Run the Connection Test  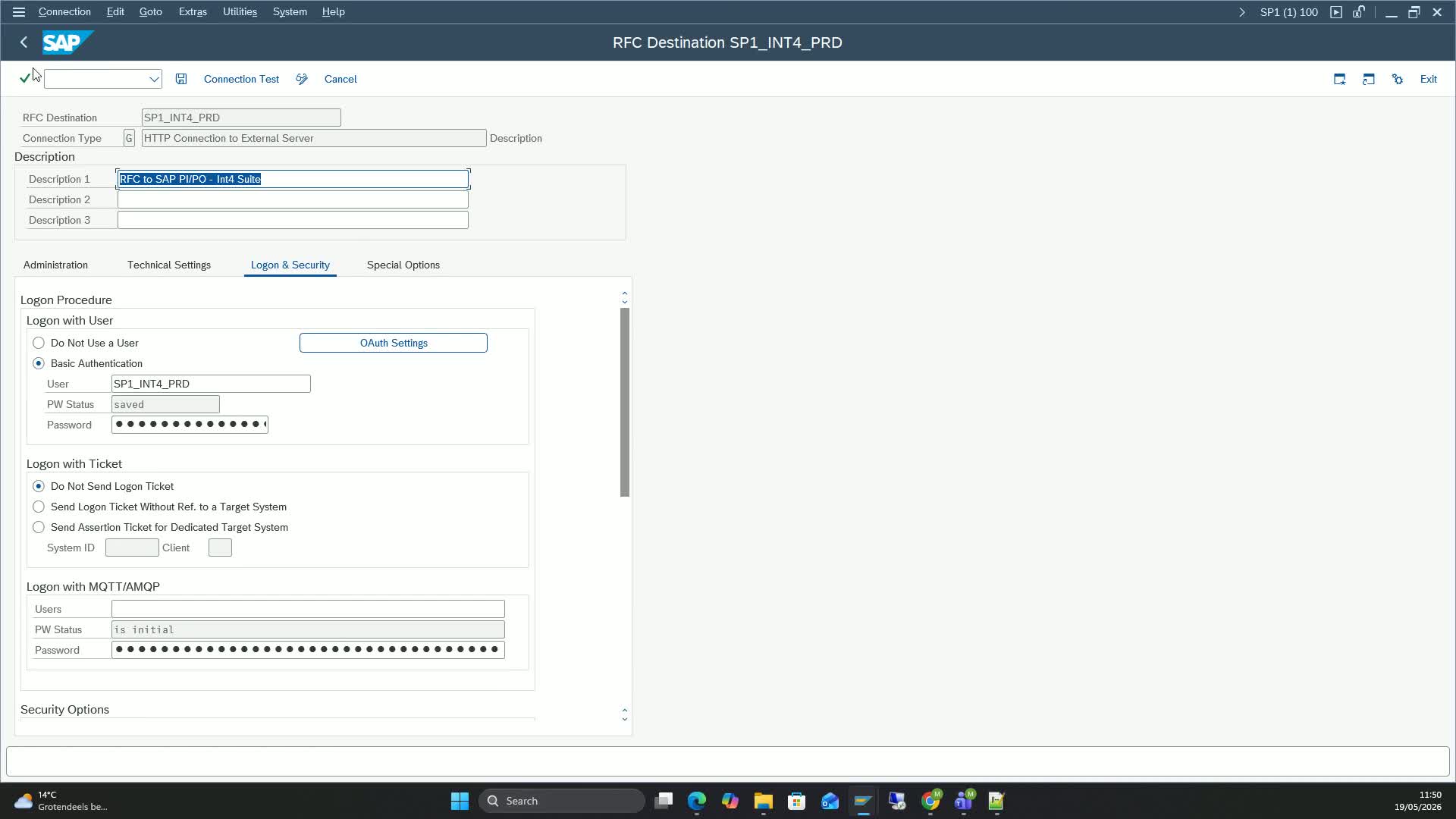241,79
